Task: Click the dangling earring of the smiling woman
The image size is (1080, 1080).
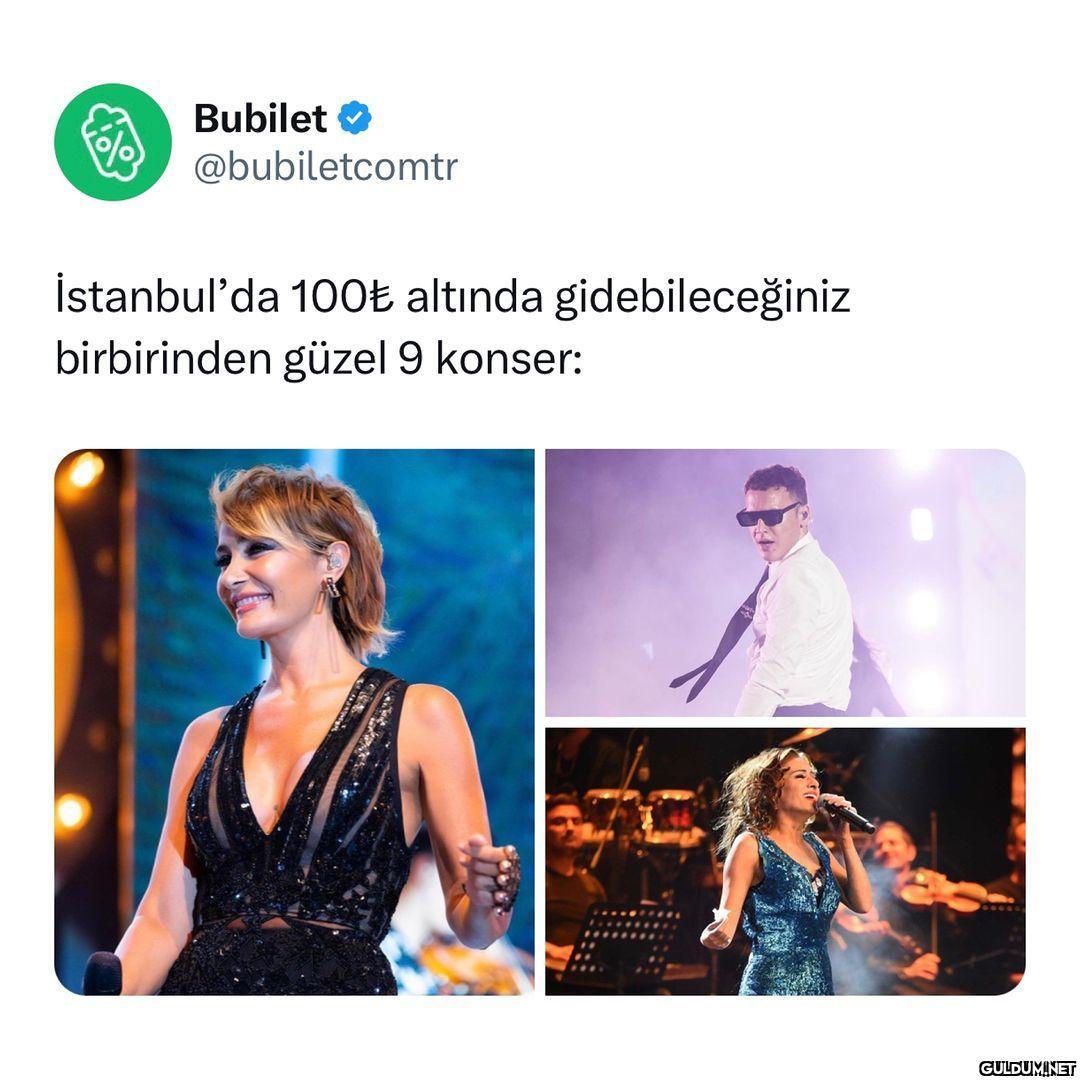Action: pos(331,599)
